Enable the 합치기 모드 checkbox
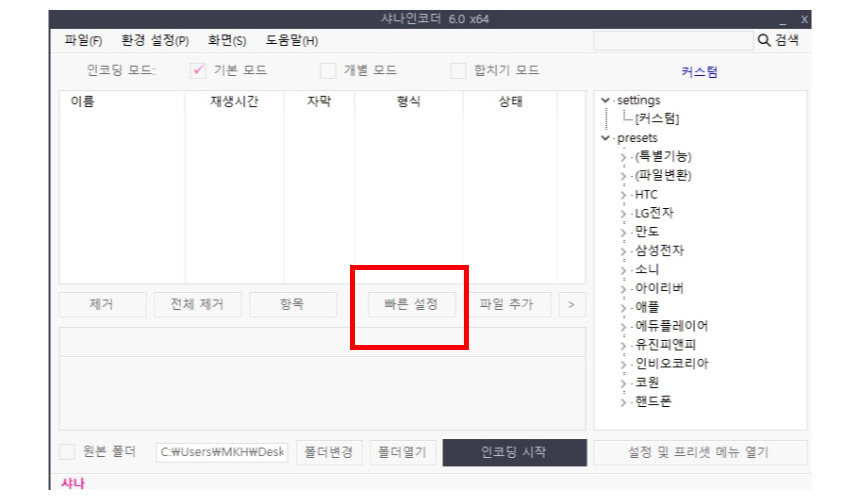Image resolution: width=860 pixels, height=500 pixels. pyautogui.click(x=458, y=70)
